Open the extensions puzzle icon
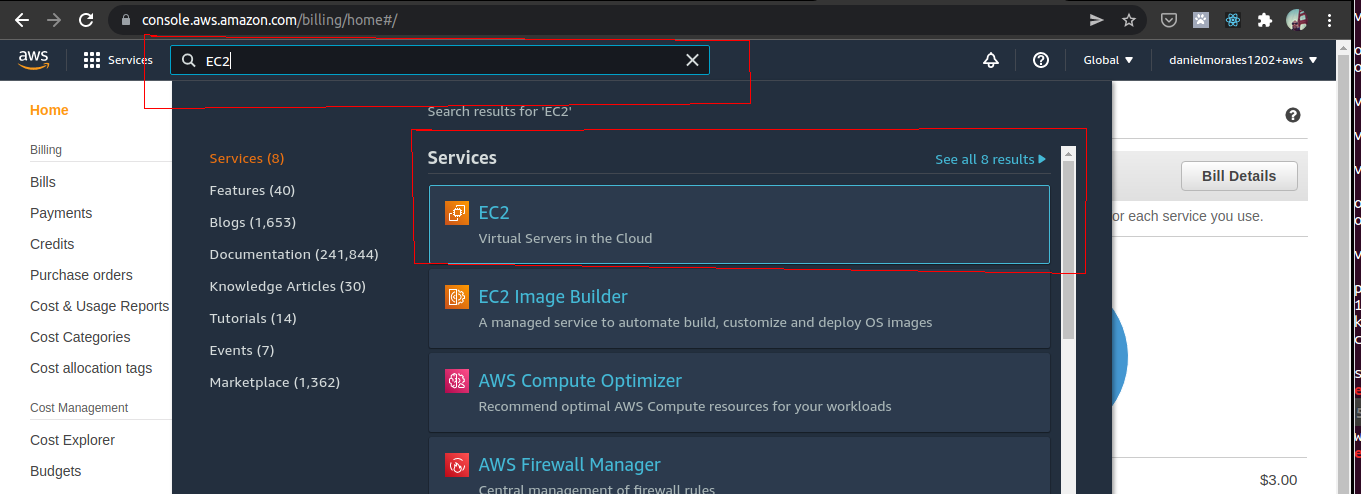The width and height of the screenshot is (1361, 494). point(1264,19)
